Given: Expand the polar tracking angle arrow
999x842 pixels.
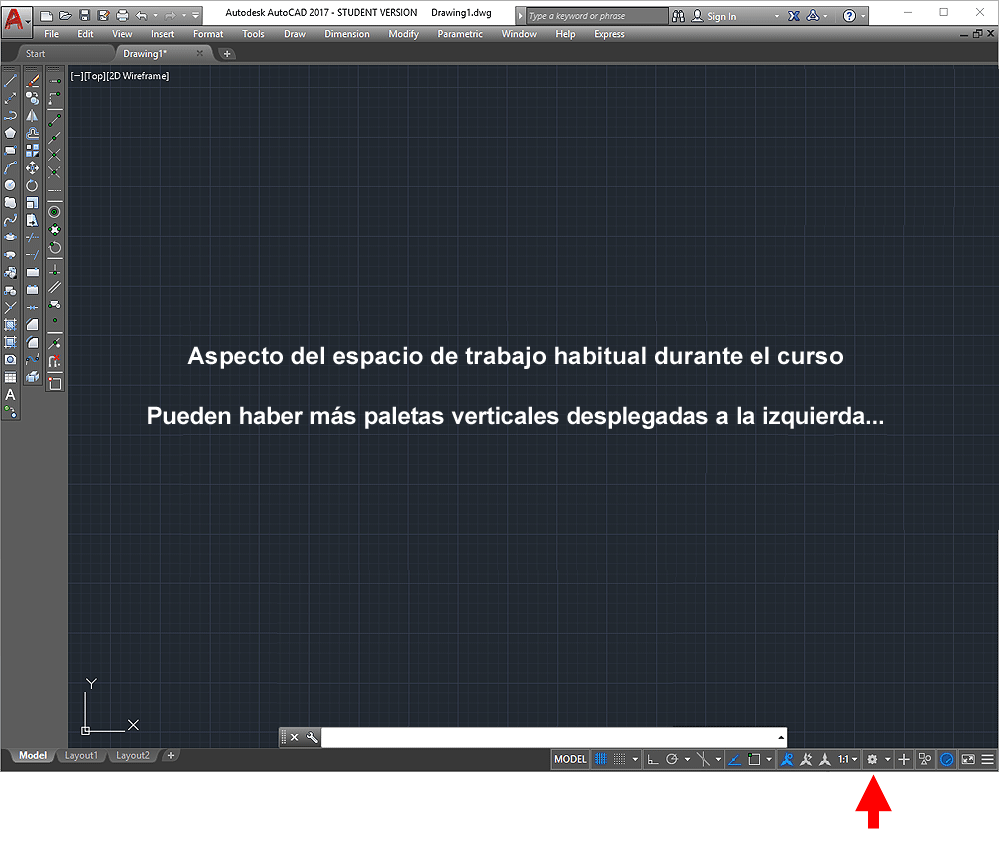Looking at the screenshot, I should click(687, 759).
